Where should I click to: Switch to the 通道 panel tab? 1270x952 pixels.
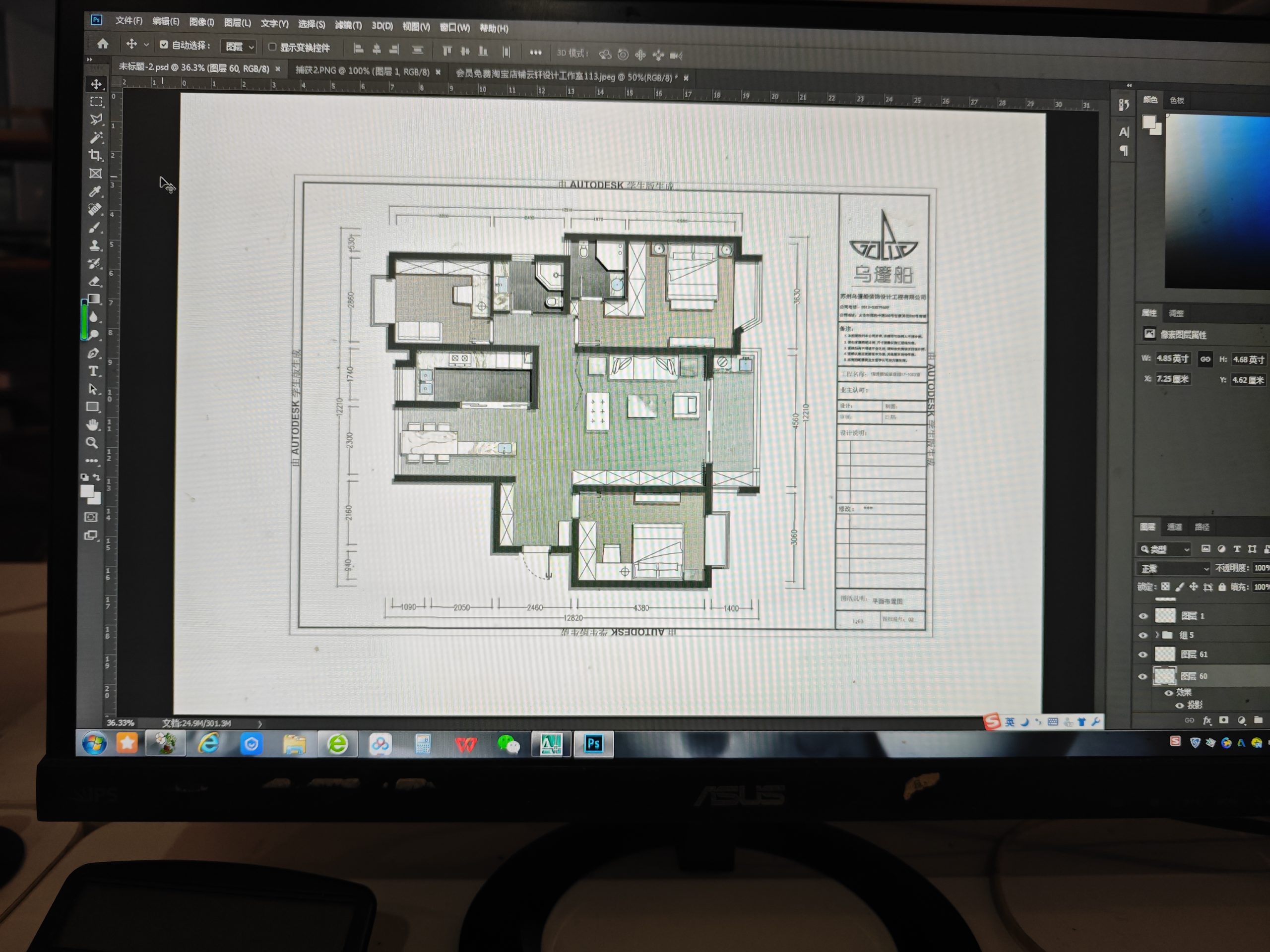click(1174, 527)
